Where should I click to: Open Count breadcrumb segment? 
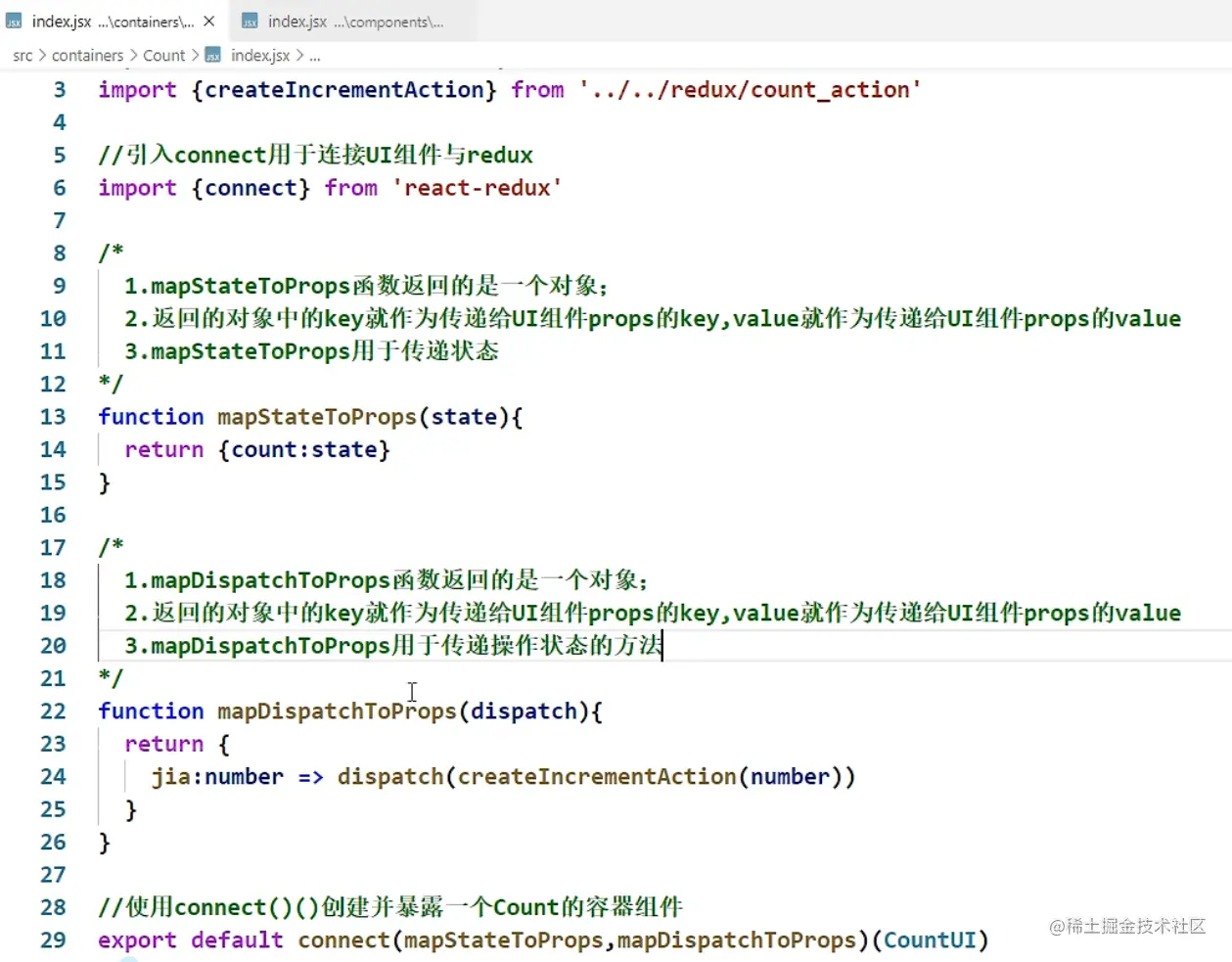[x=163, y=56]
